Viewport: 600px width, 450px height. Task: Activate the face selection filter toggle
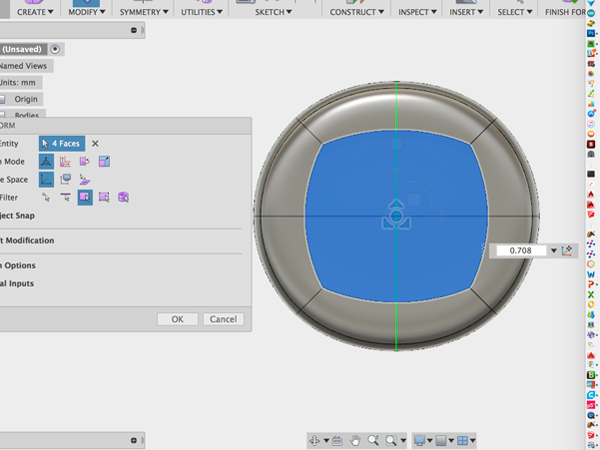[x=85, y=197]
